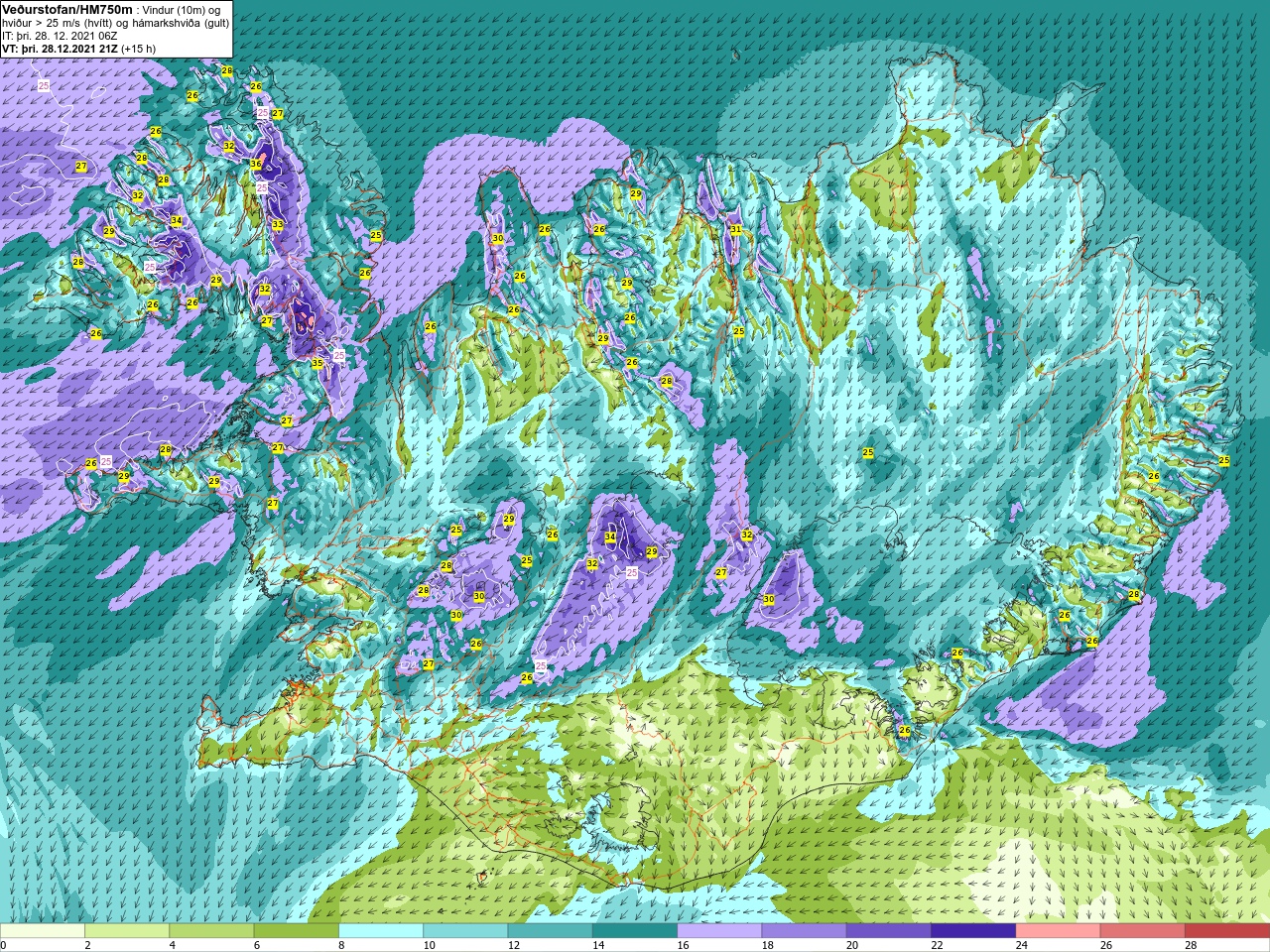Select the dark red 28+ m/s legend swatch
This screenshot has height=952, width=1270.
tap(1226, 930)
